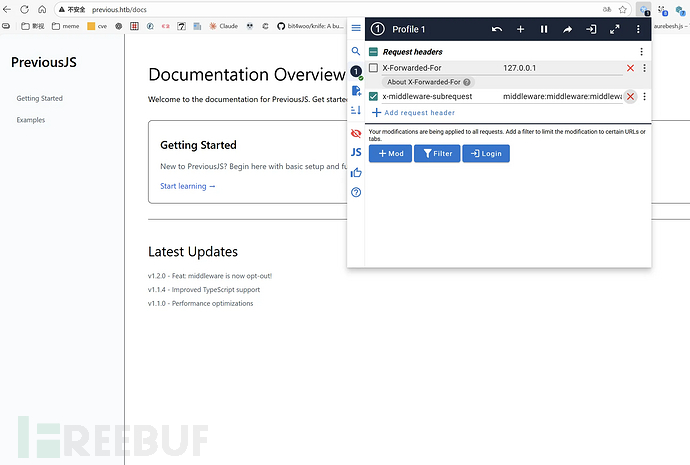This screenshot has width=690, height=465.
Task: Click the add profile file icon
Action: coord(356,91)
